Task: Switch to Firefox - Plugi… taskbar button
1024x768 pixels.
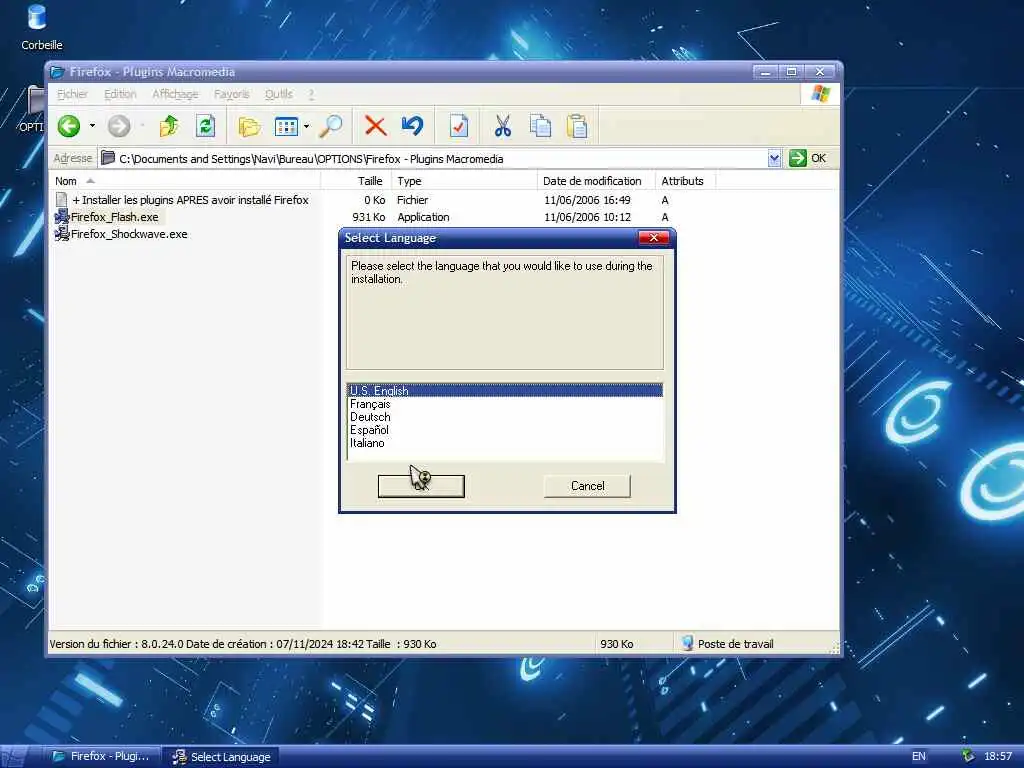Action: click(x=102, y=756)
